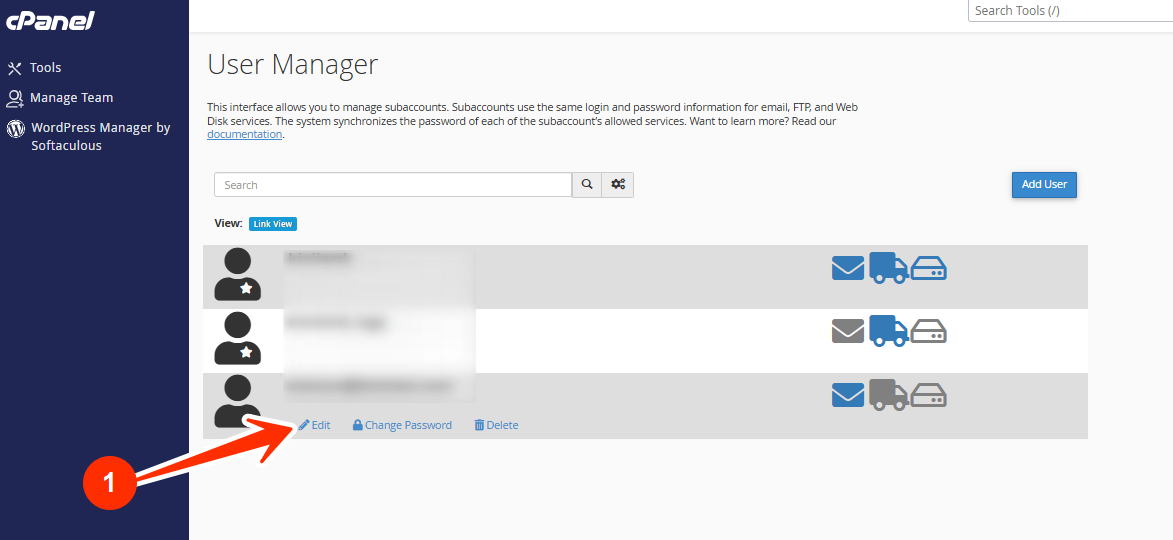
Task: Click the User Manager heading
Action: tap(293, 64)
